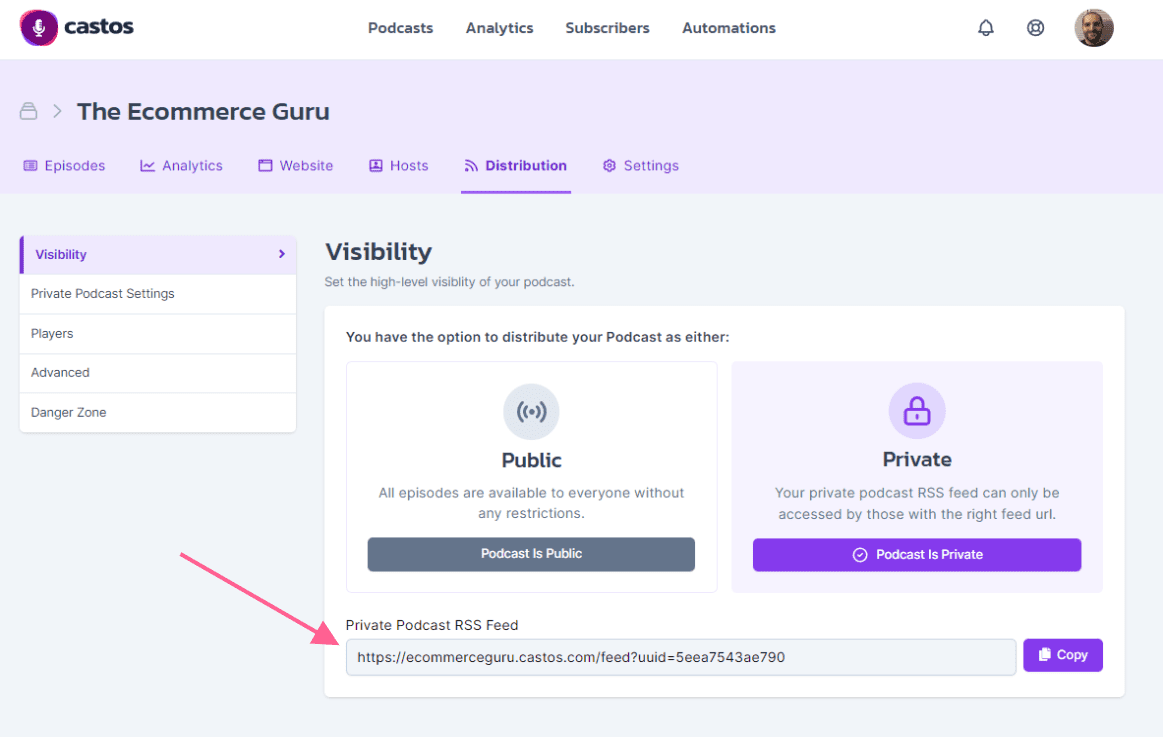This screenshot has height=737, width=1163.
Task: Click the Analytics chart icon in the podcast tabs
Action: pos(148,165)
